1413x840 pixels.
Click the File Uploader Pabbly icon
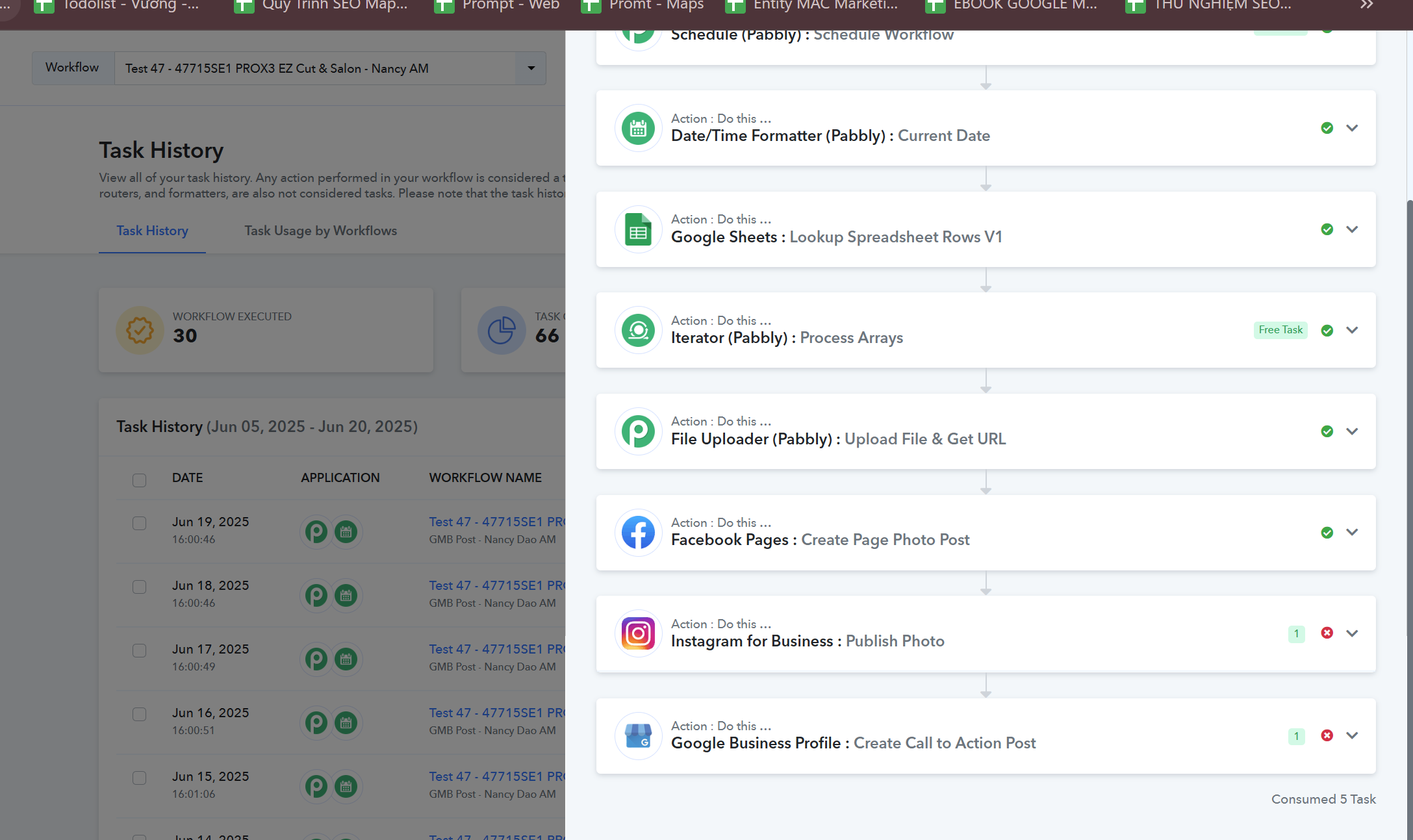coord(638,431)
